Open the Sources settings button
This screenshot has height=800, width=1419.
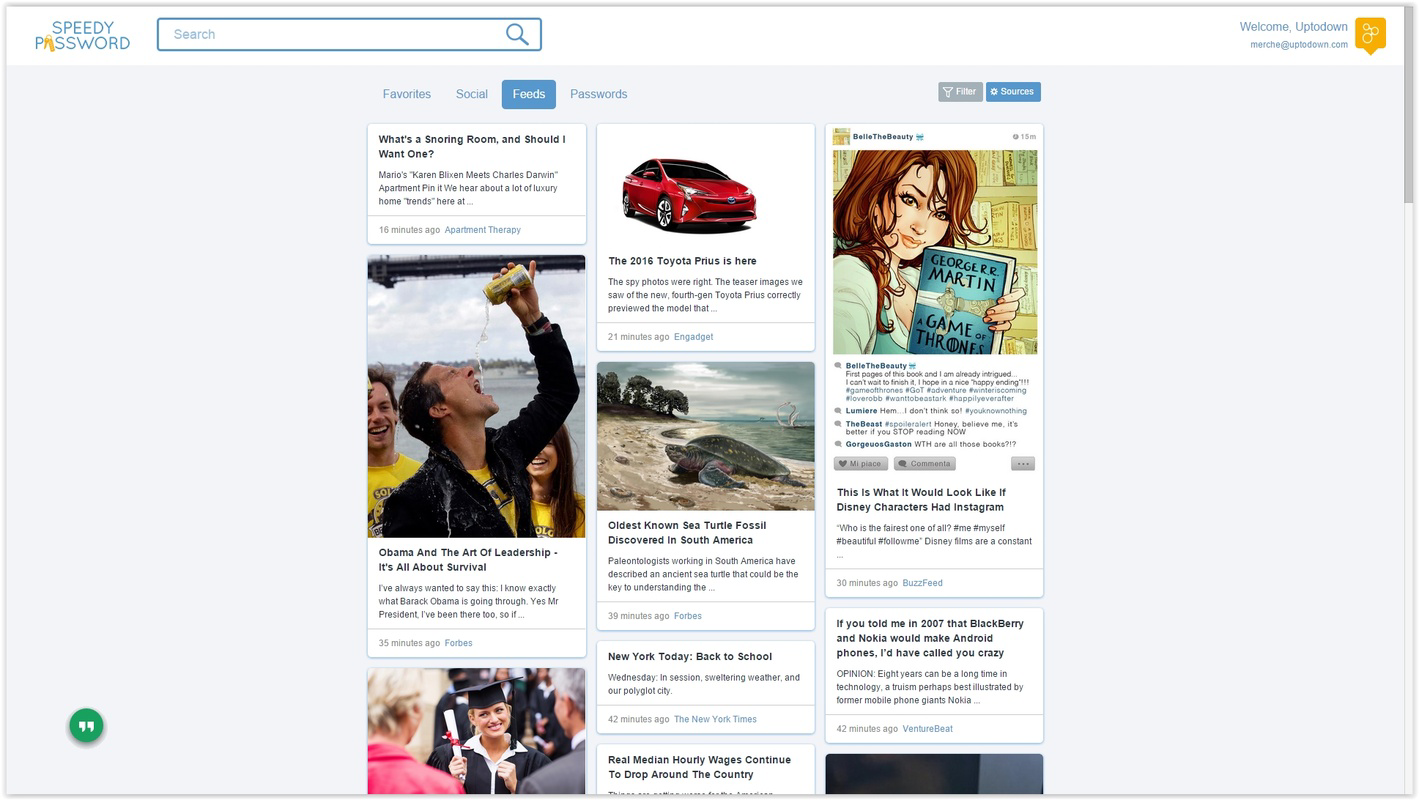pos(1013,92)
